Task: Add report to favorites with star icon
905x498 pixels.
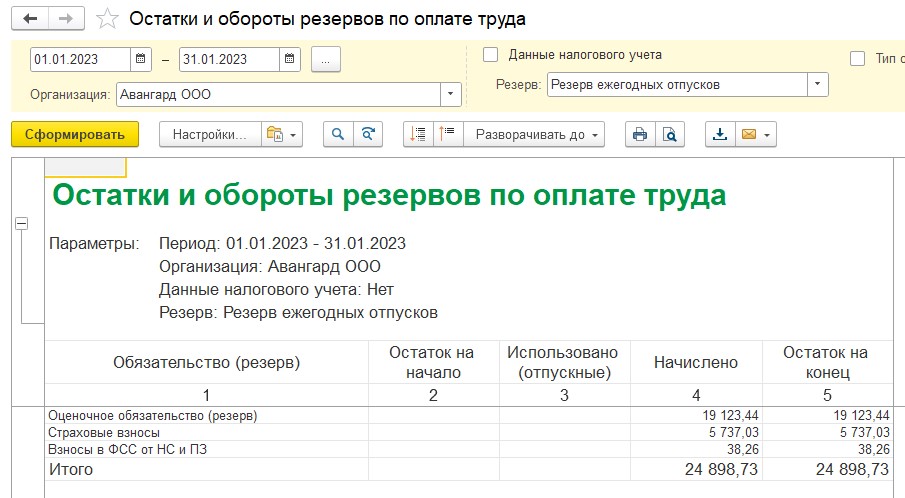Action: click(107, 18)
